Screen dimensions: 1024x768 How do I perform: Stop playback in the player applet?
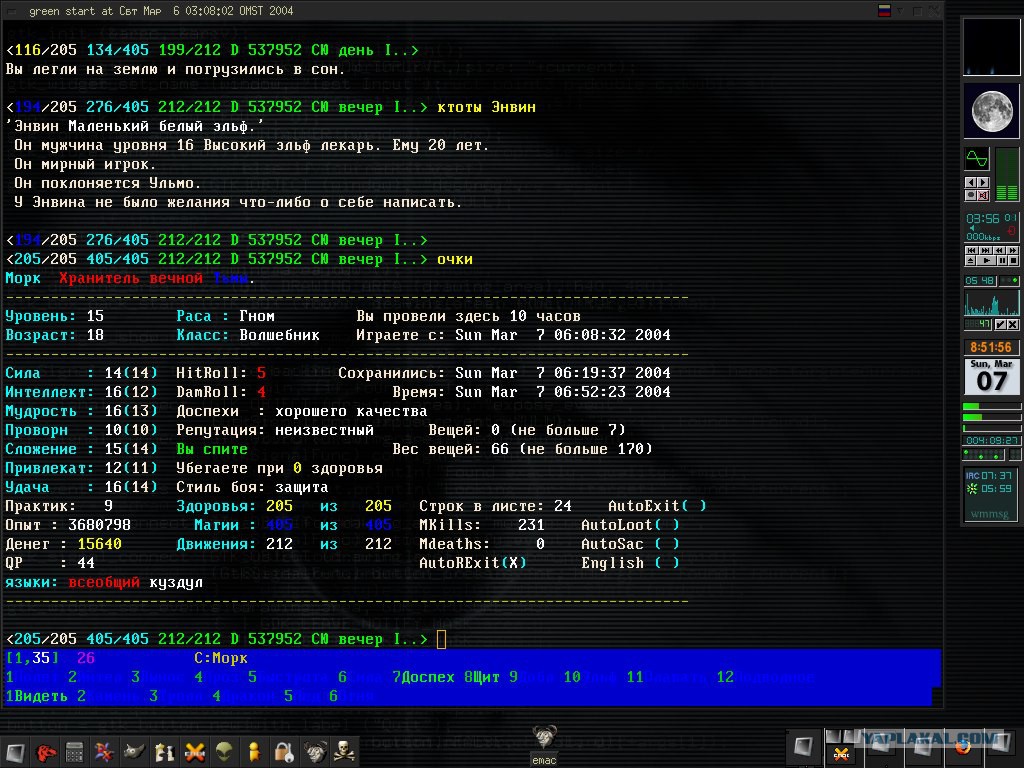1014,261
